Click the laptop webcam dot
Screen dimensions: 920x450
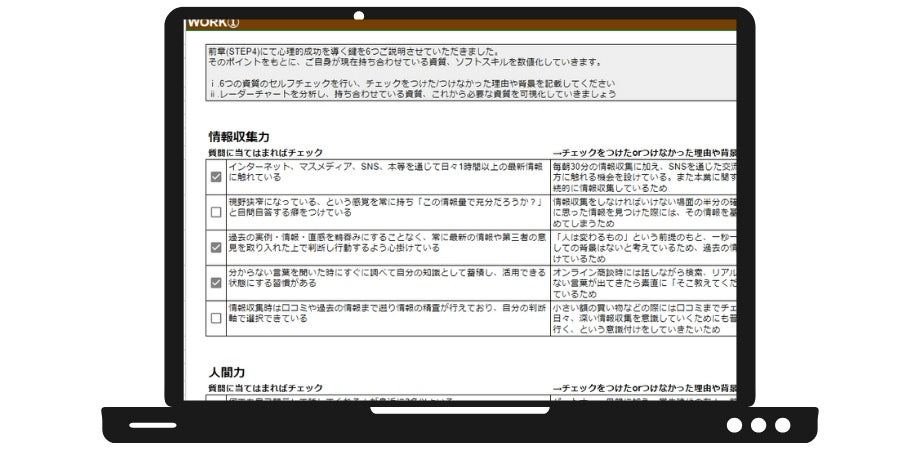[x=358, y=15]
